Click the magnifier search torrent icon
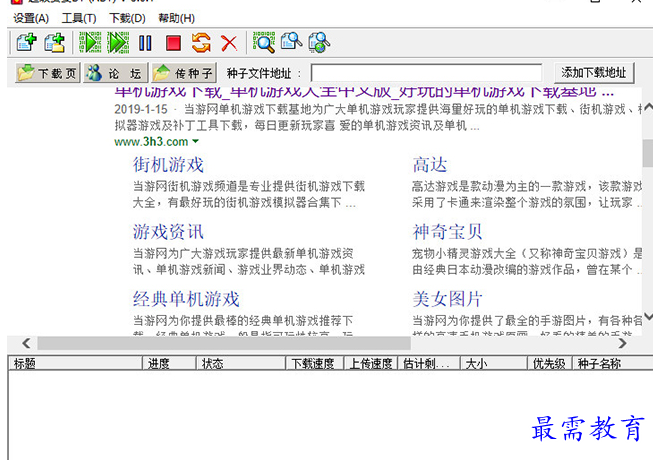Viewport: 653px width, 460px height. point(264,42)
